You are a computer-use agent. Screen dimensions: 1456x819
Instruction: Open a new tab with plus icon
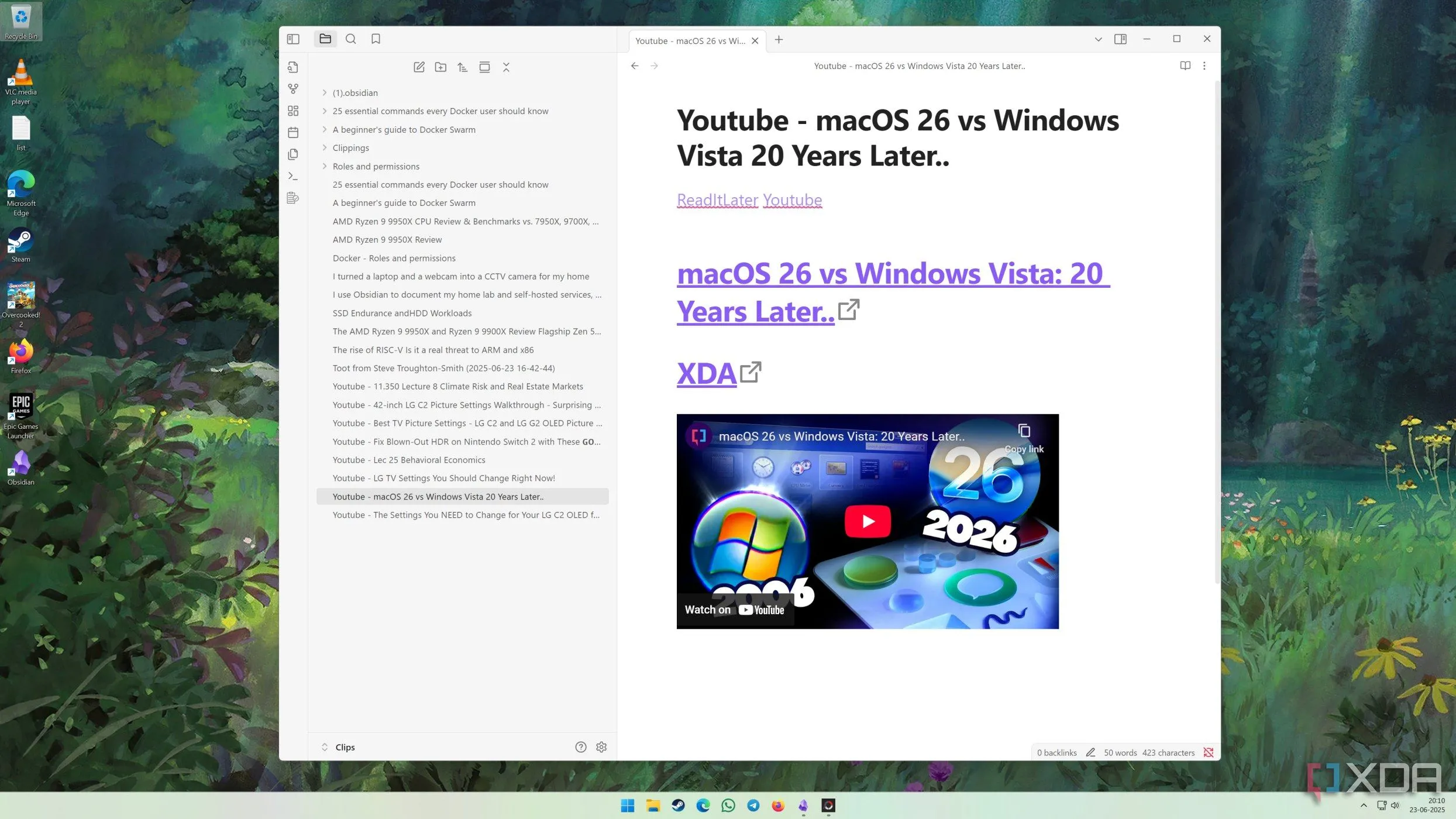(x=779, y=40)
